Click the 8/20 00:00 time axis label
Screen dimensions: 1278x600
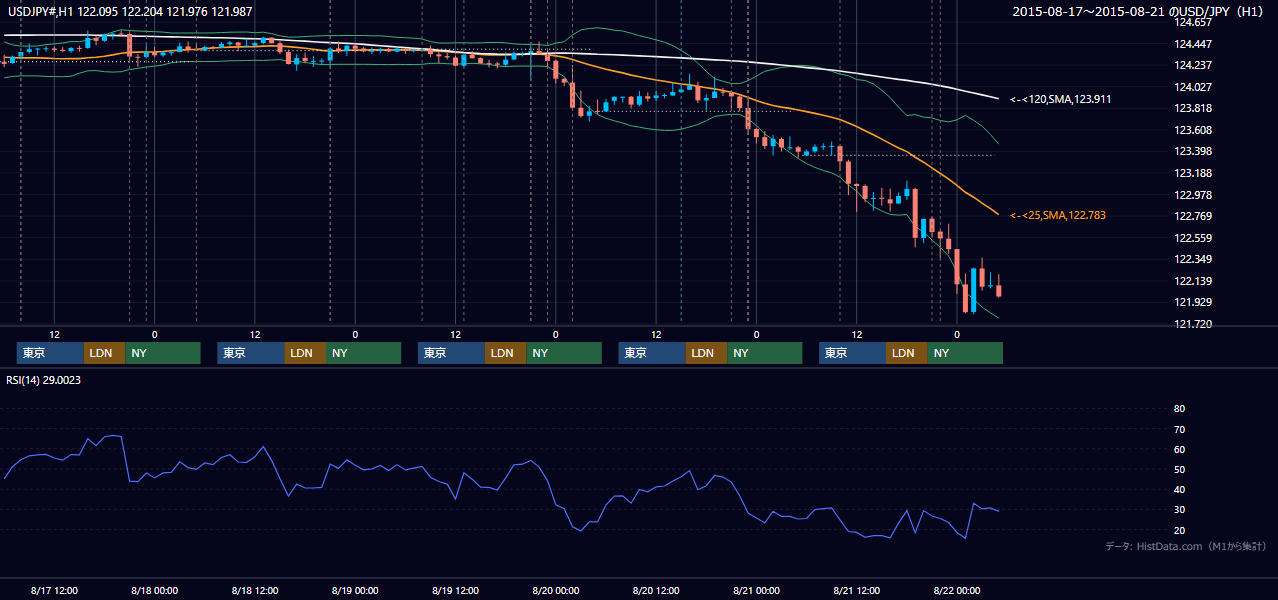(555, 590)
